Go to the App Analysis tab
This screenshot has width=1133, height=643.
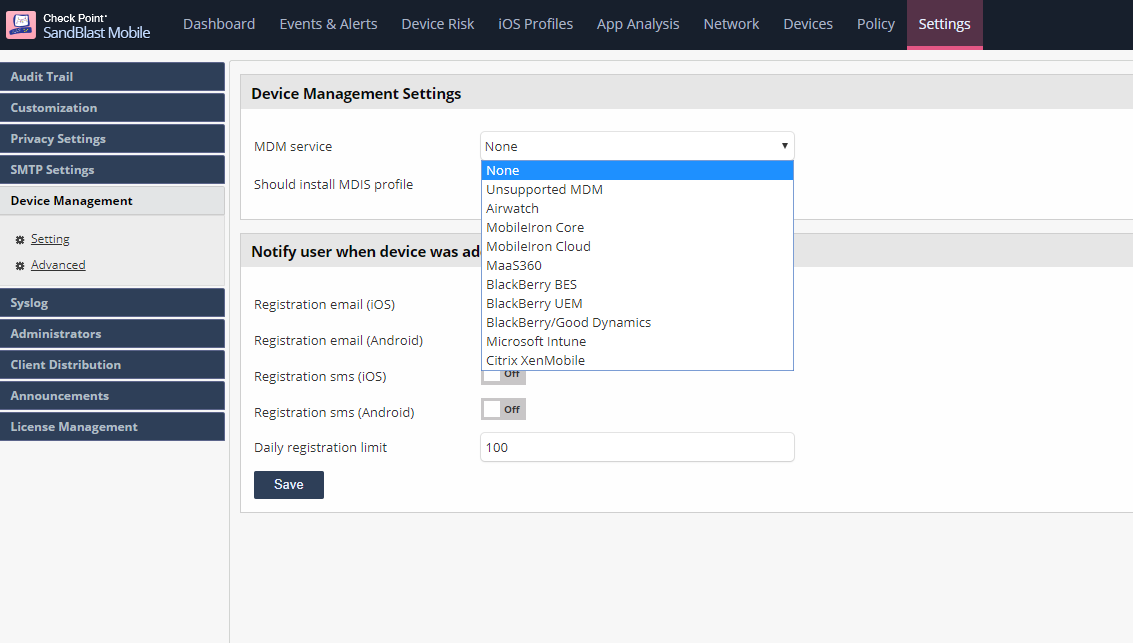pos(638,24)
